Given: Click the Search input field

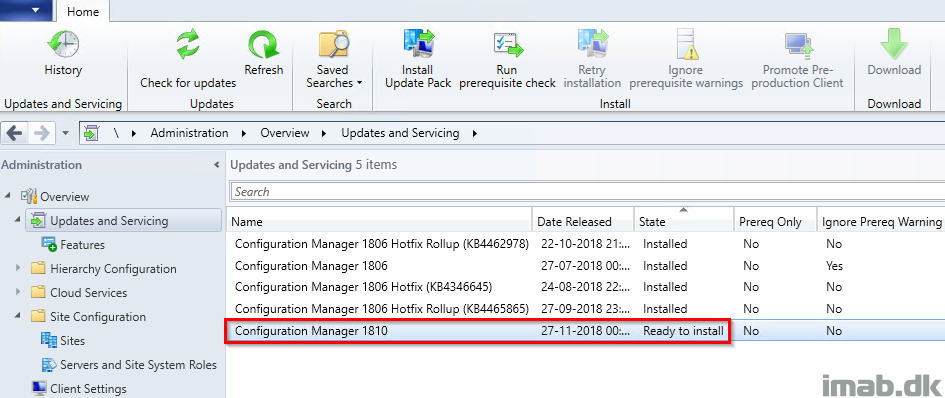Looking at the screenshot, I should coord(588,192).
